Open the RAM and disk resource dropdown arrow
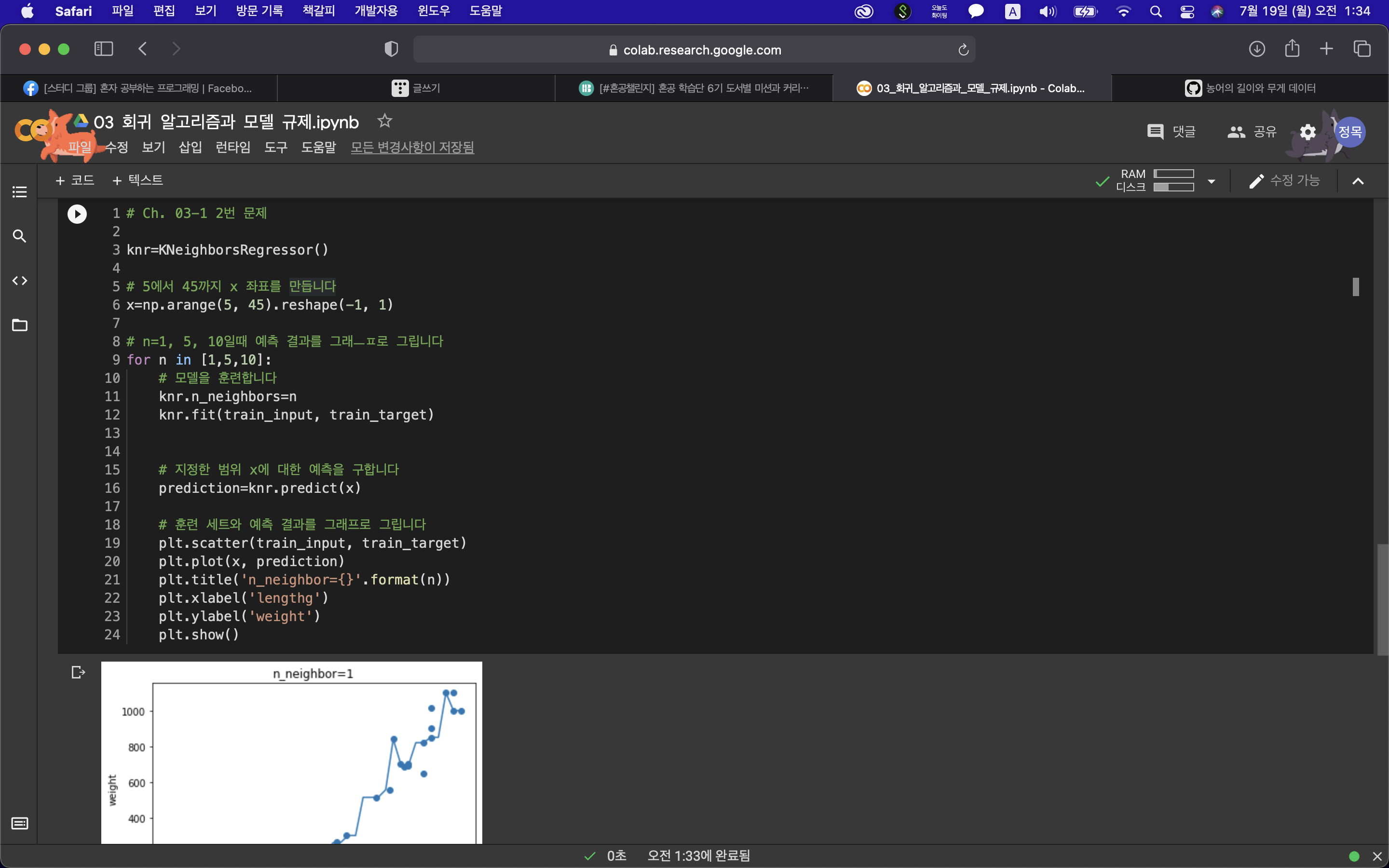This screenshot has width=1389, height=868. (x=1212, y=181)
